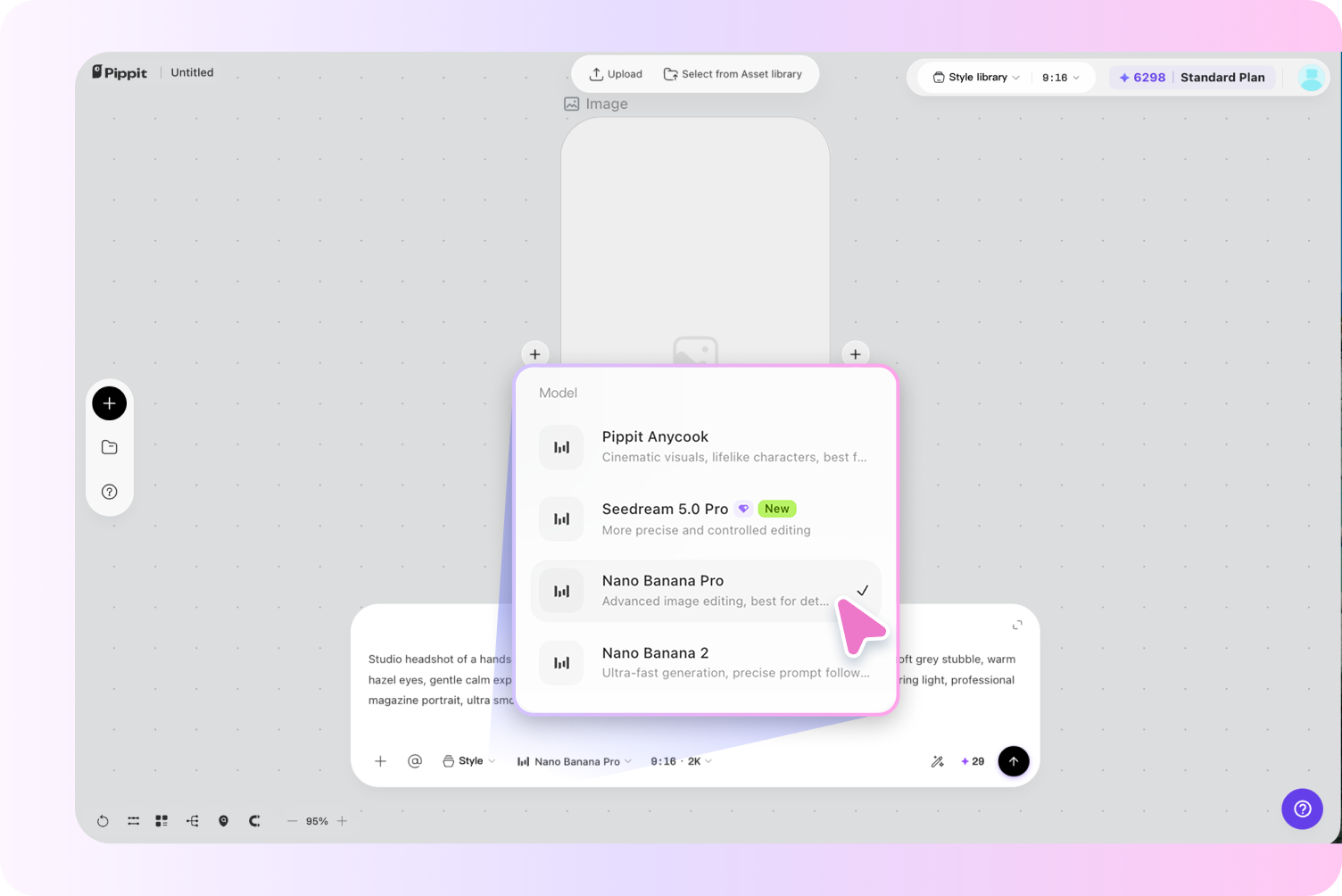Open the Nano Banana Pro model dropdown
This screenshot has width=1342, height=896.
(575, 761)
